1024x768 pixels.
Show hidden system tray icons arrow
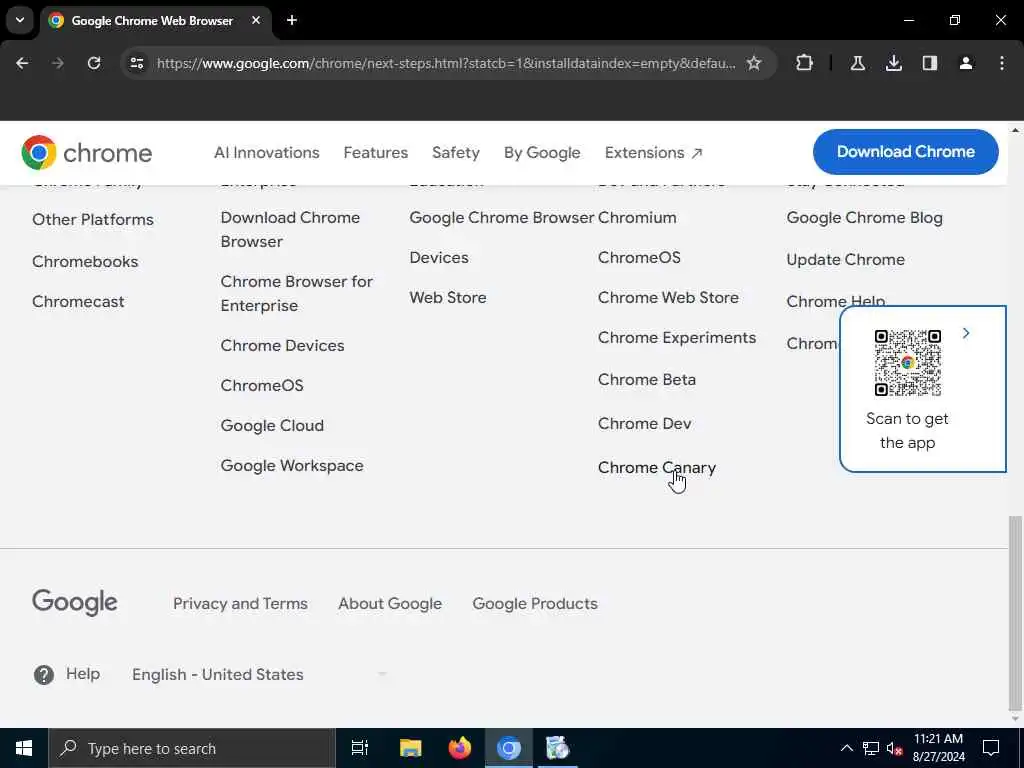click(x=846, y=748)
